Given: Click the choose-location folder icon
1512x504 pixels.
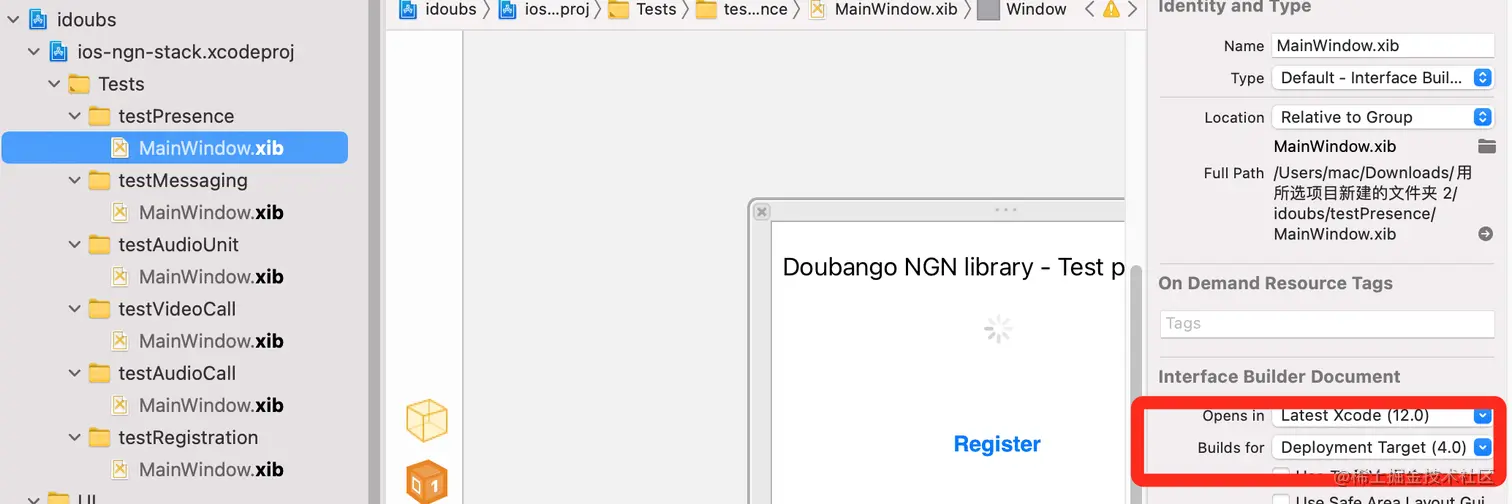Looking at the screenshot, I should click(1486, 146).
